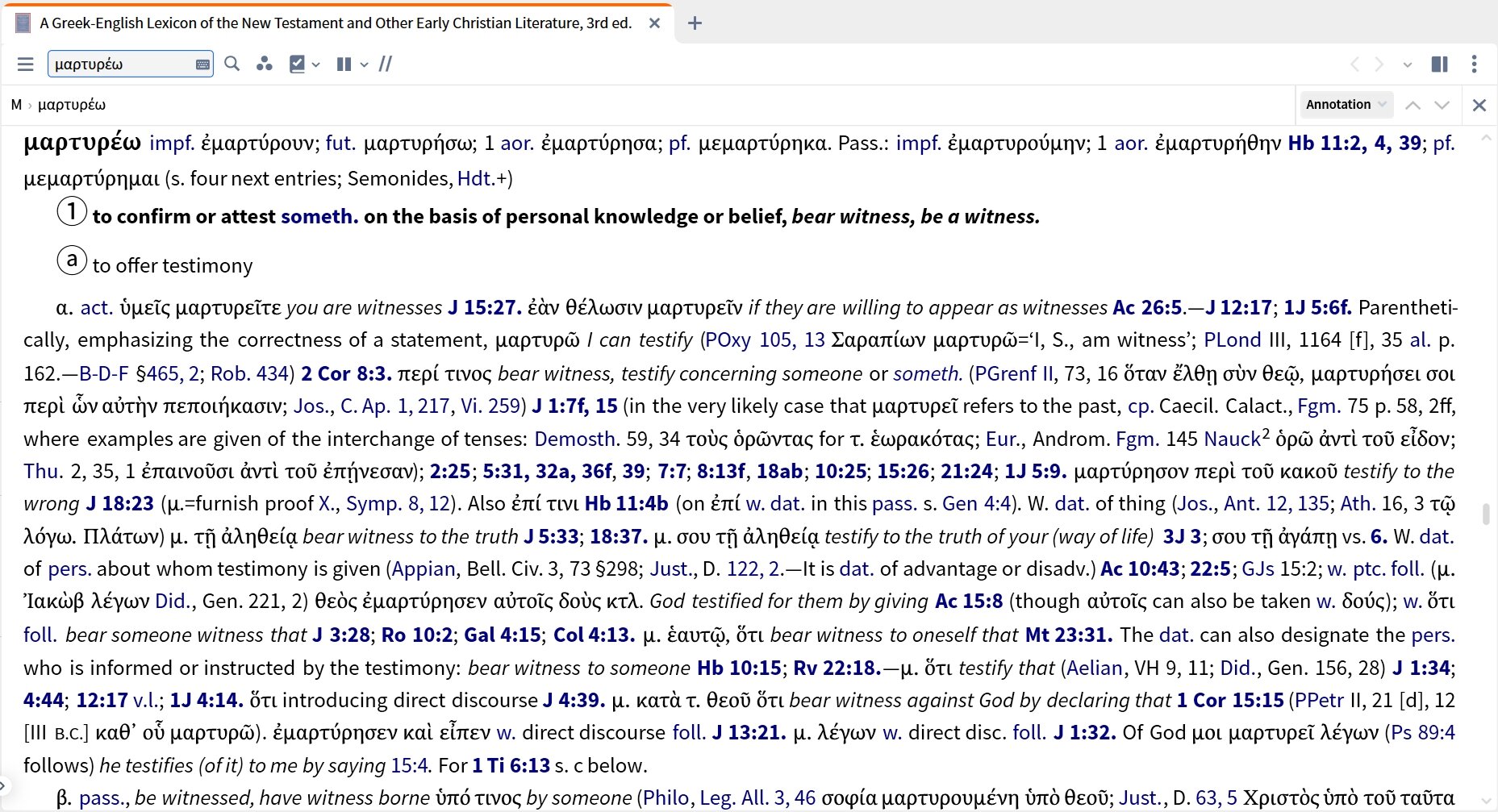Click the search magnifier icon
Image resolution: width=1498 pixels, height=812 pixels.
[232, 64]
